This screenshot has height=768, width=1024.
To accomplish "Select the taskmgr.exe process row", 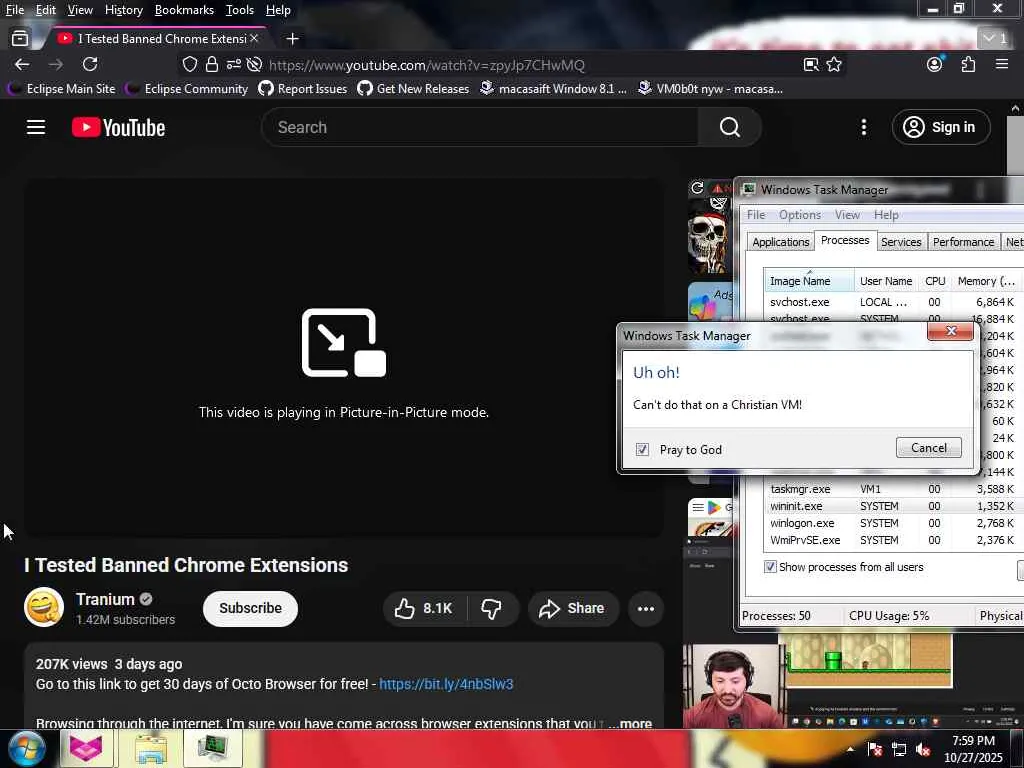I will pos(892,488).
